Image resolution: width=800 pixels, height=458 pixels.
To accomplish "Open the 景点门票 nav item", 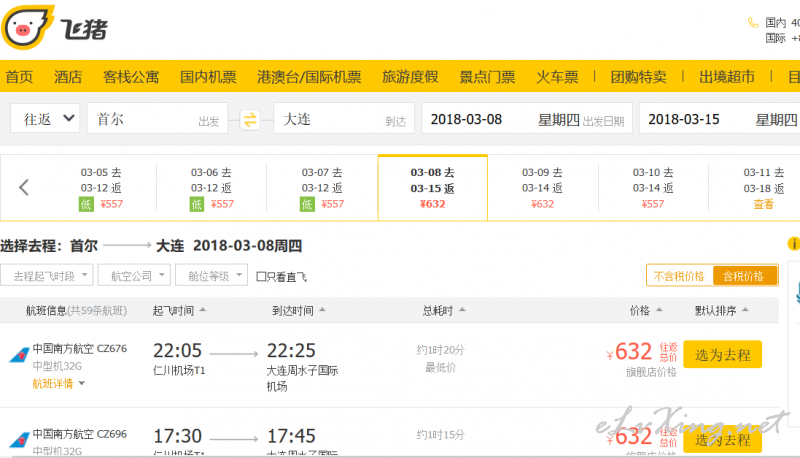I will 487,77.
